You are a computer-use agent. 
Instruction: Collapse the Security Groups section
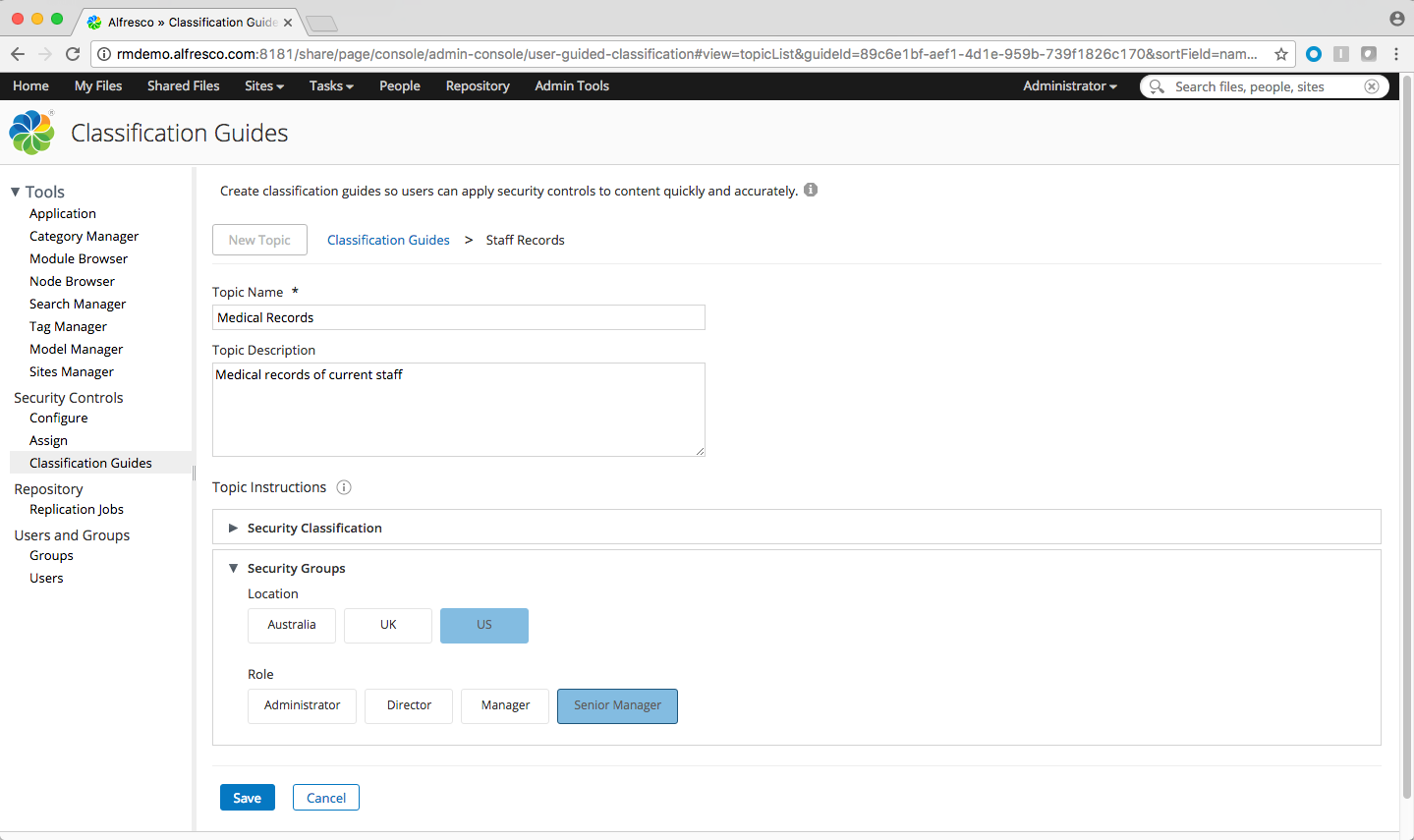point(234,568)
